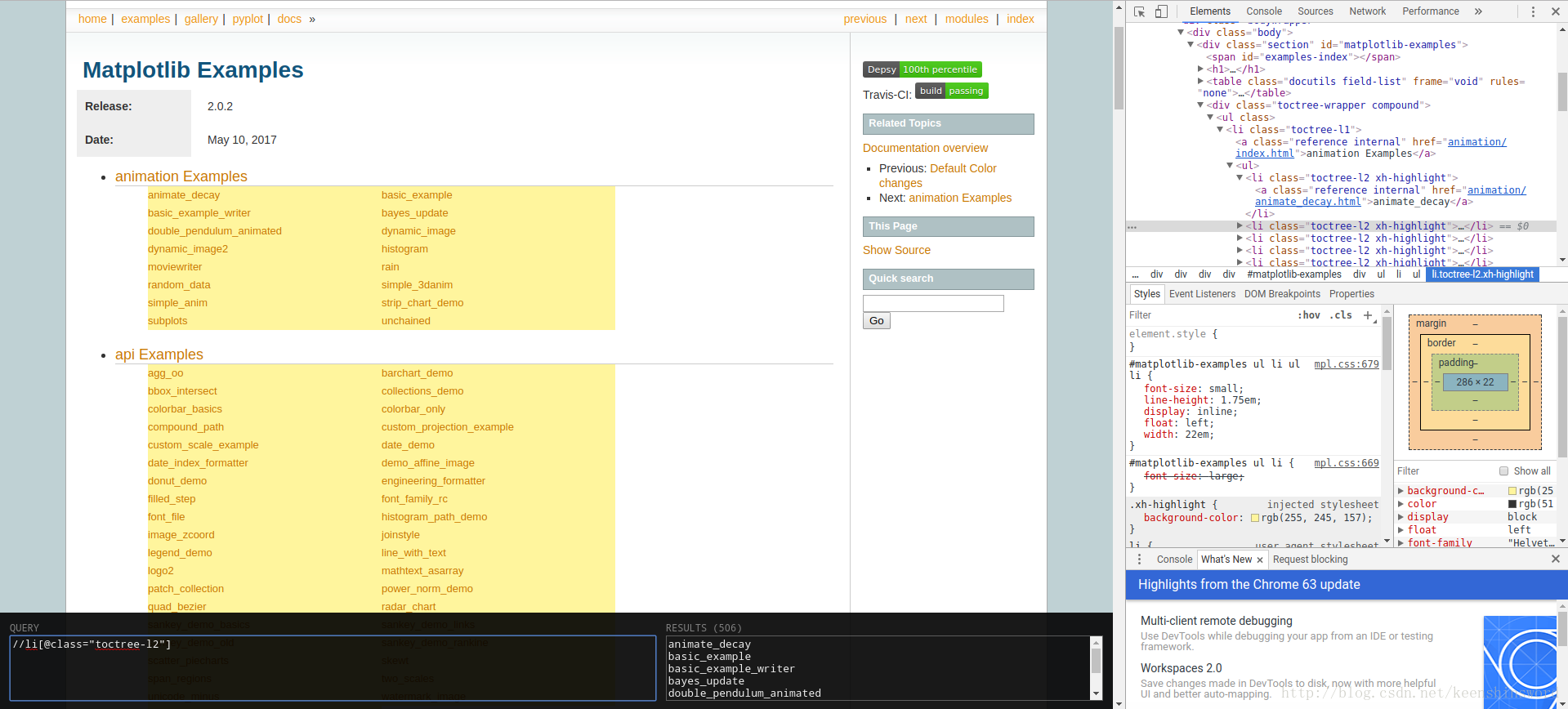Click the Go search button
The image size is (1568, 709).
pyautogui.click(x=877, y=321)
